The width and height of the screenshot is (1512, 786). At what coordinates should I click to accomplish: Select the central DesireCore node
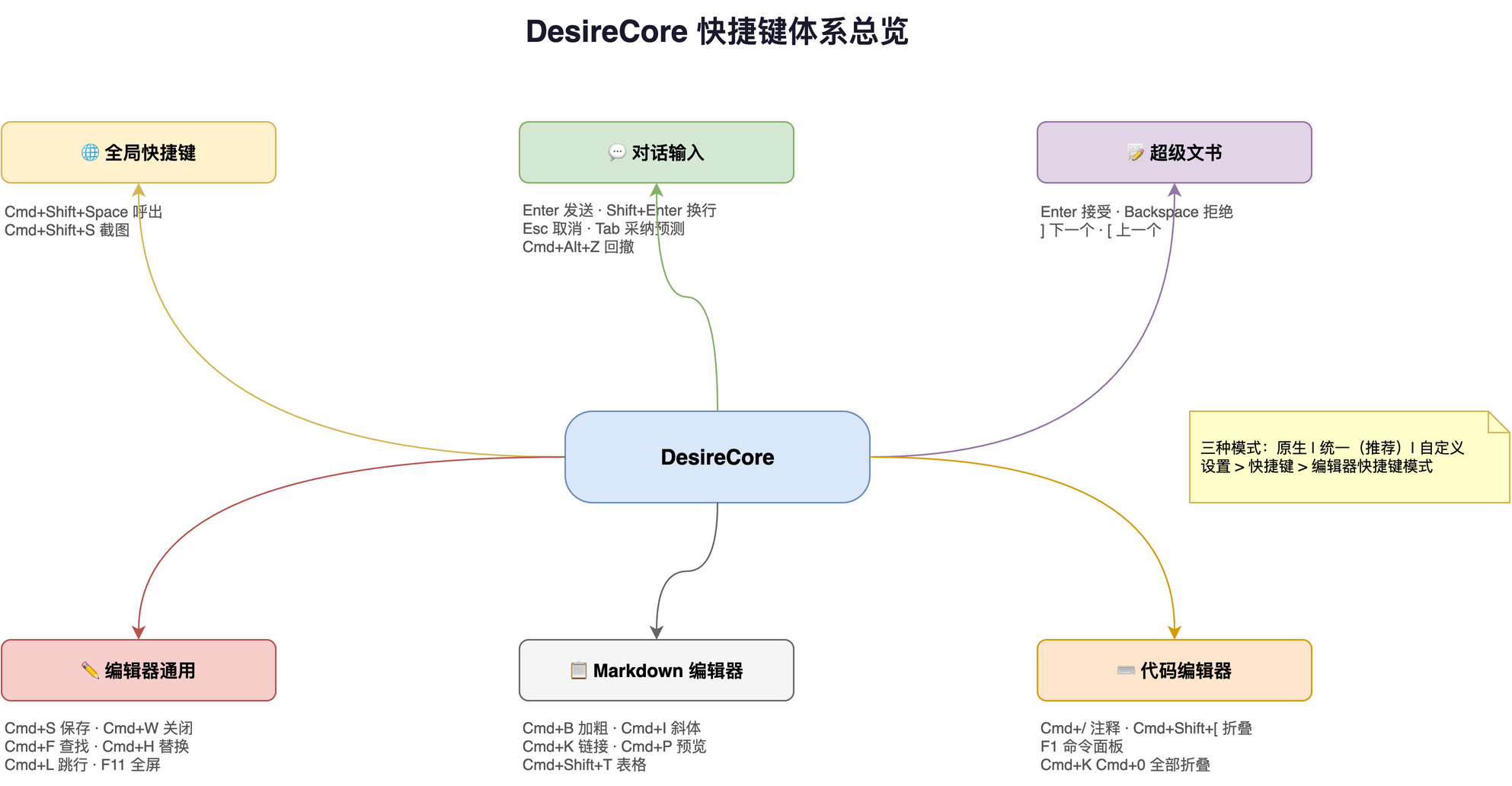click(718, 457)
